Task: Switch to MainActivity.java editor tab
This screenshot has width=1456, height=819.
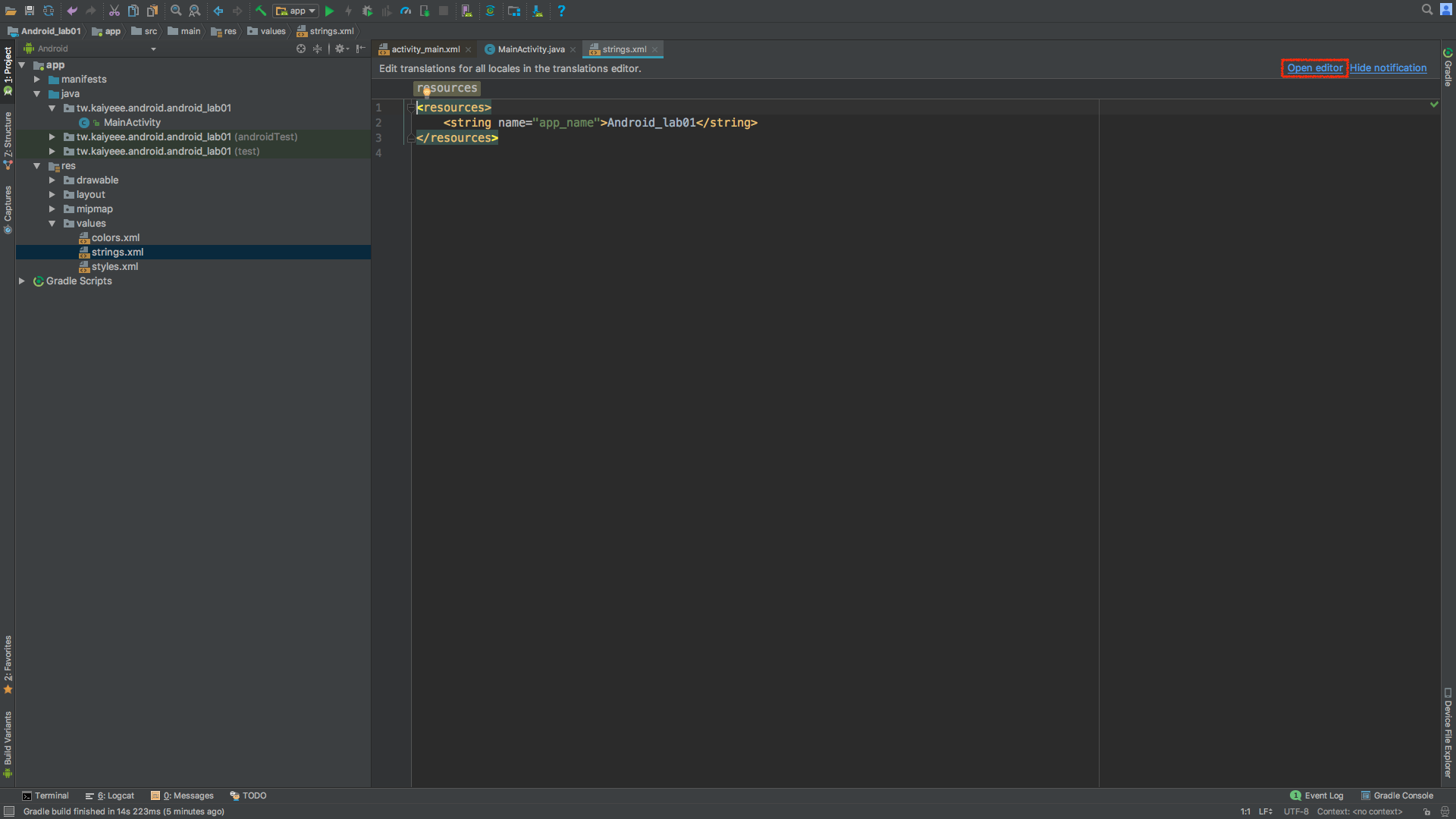Action: [531, 49]
